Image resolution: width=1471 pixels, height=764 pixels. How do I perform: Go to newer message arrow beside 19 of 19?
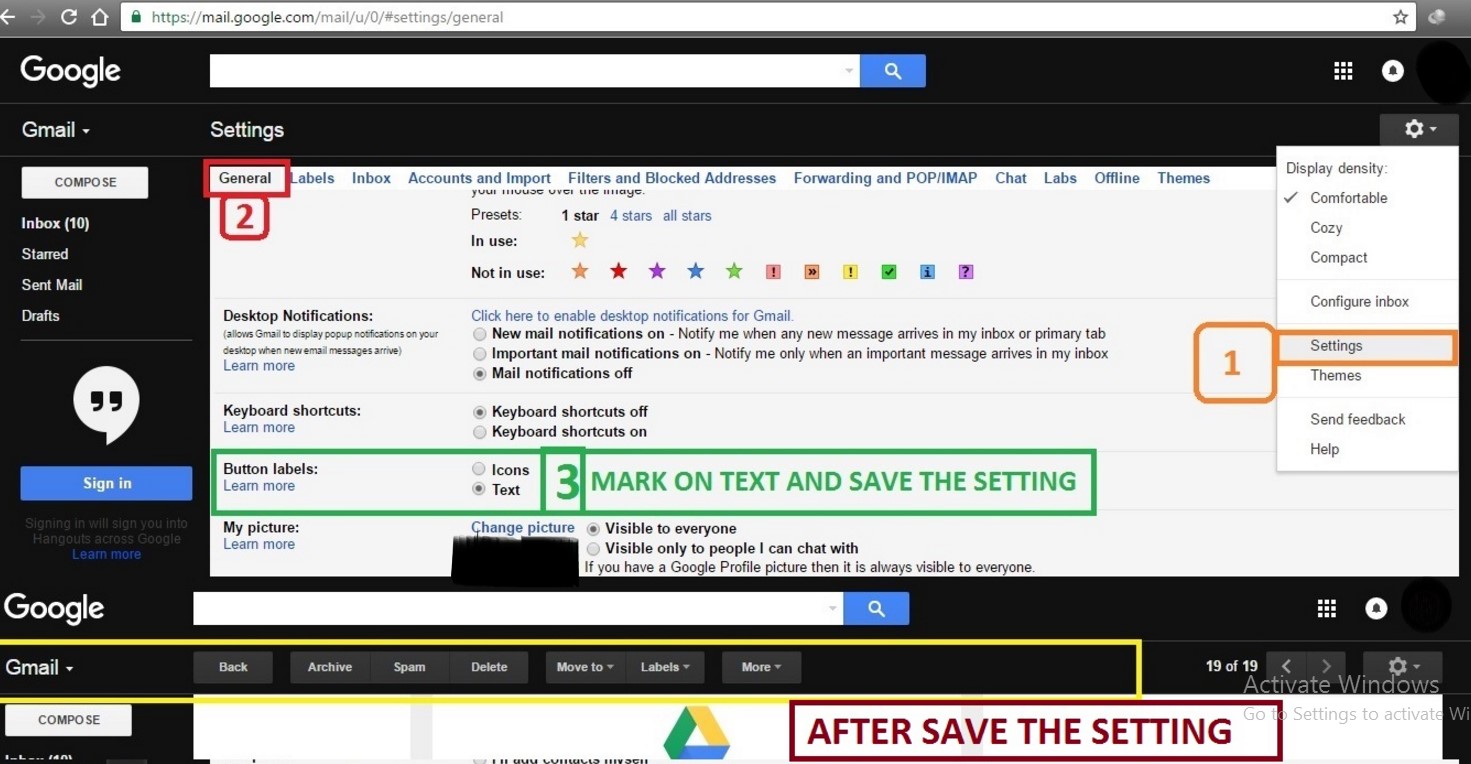click(x=1287, y=666)
